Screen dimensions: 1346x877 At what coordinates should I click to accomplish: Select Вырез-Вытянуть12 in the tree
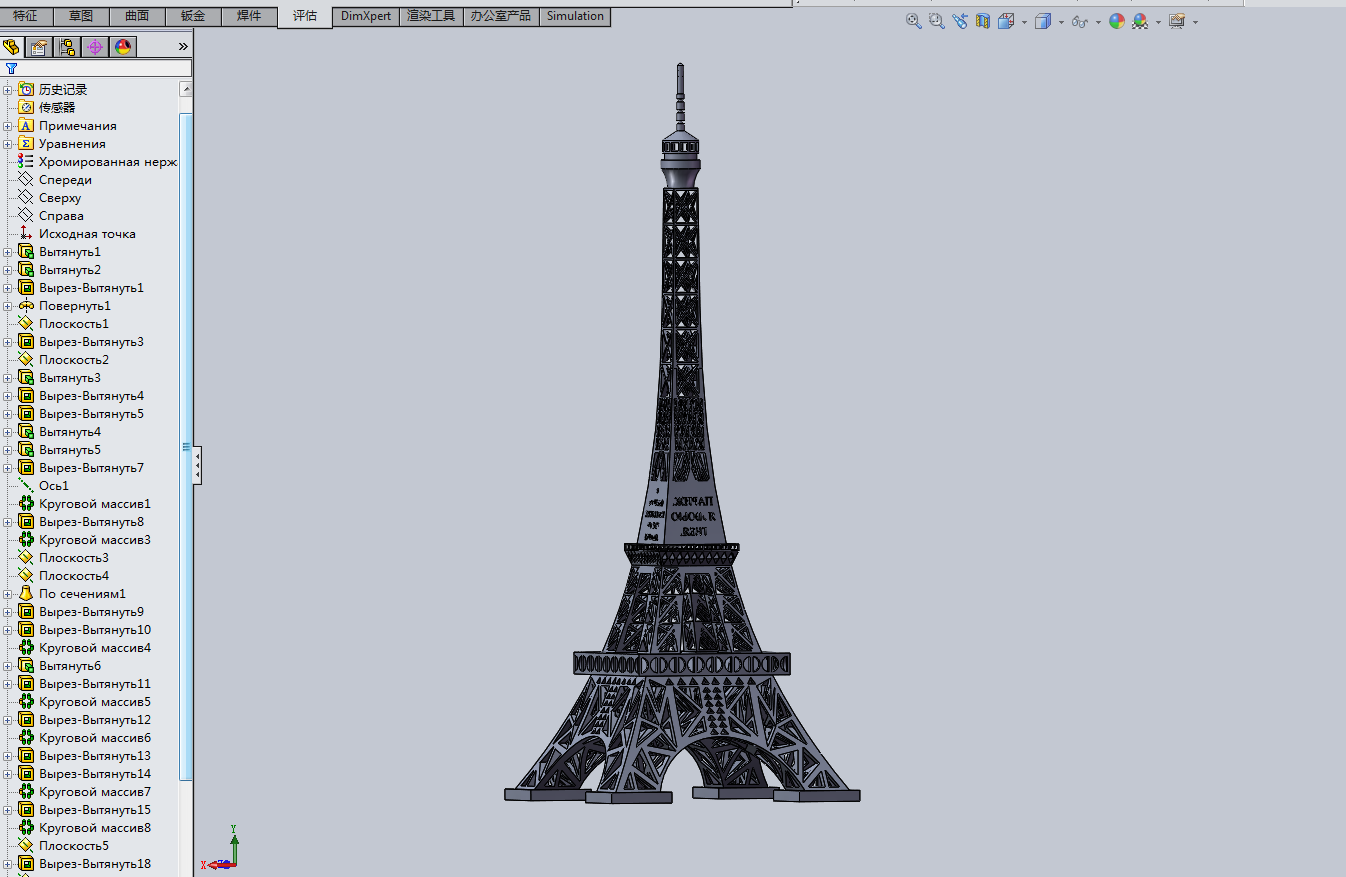point(95,720)
